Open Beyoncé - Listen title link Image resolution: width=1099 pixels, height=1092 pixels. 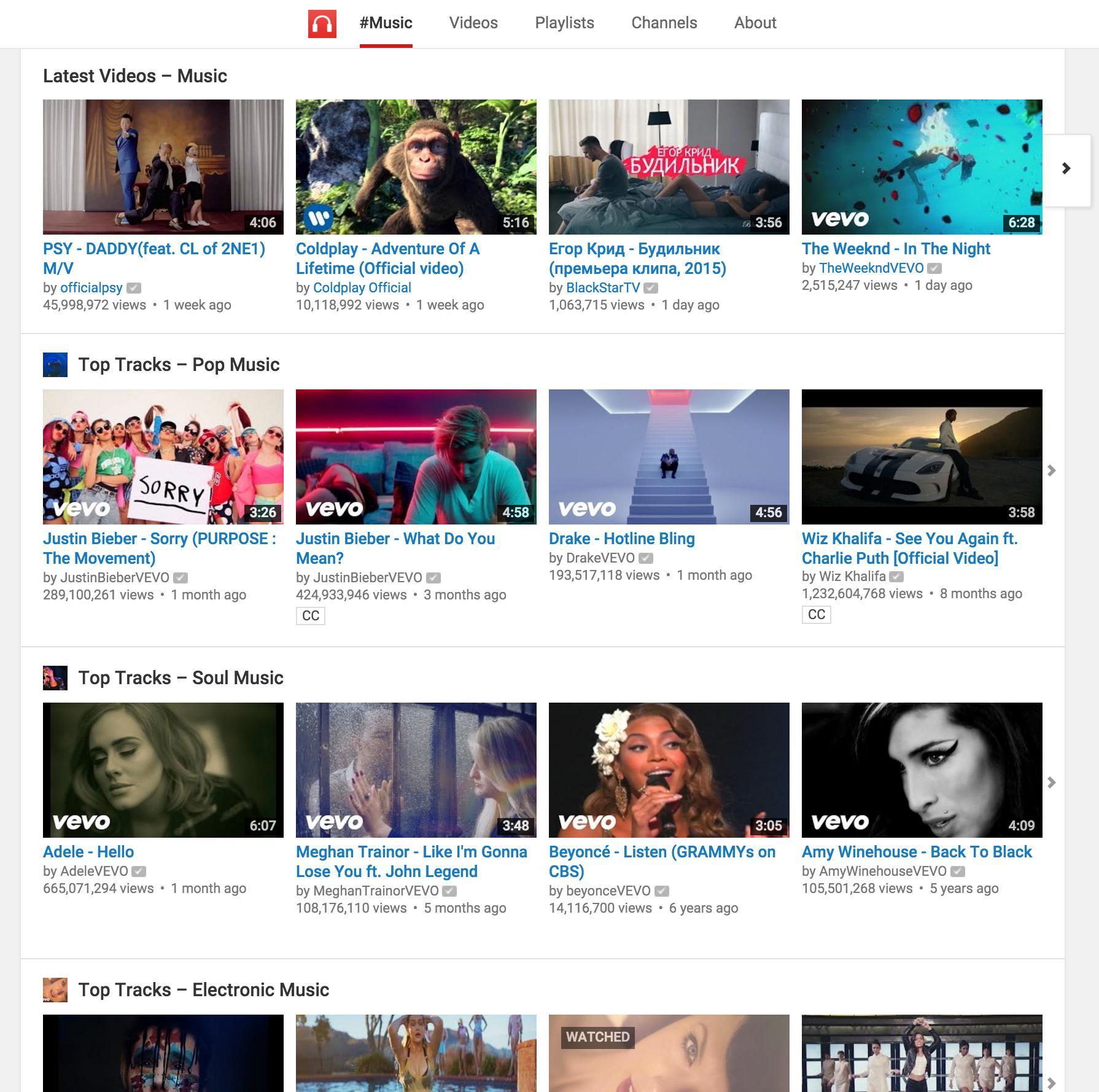pos(662,862)
